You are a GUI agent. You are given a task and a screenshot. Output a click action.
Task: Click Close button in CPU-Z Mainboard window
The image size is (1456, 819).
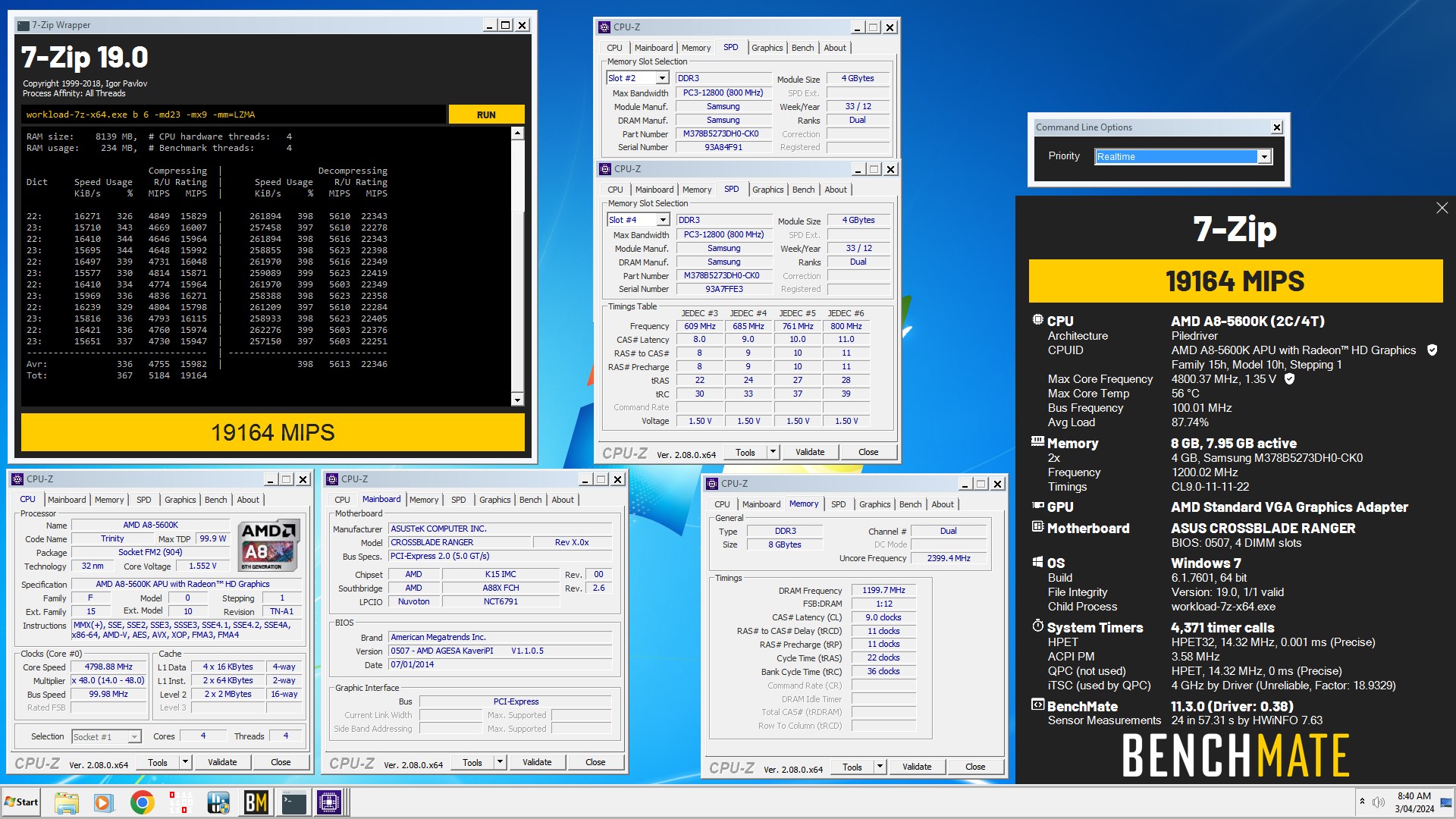click(595, 762)
